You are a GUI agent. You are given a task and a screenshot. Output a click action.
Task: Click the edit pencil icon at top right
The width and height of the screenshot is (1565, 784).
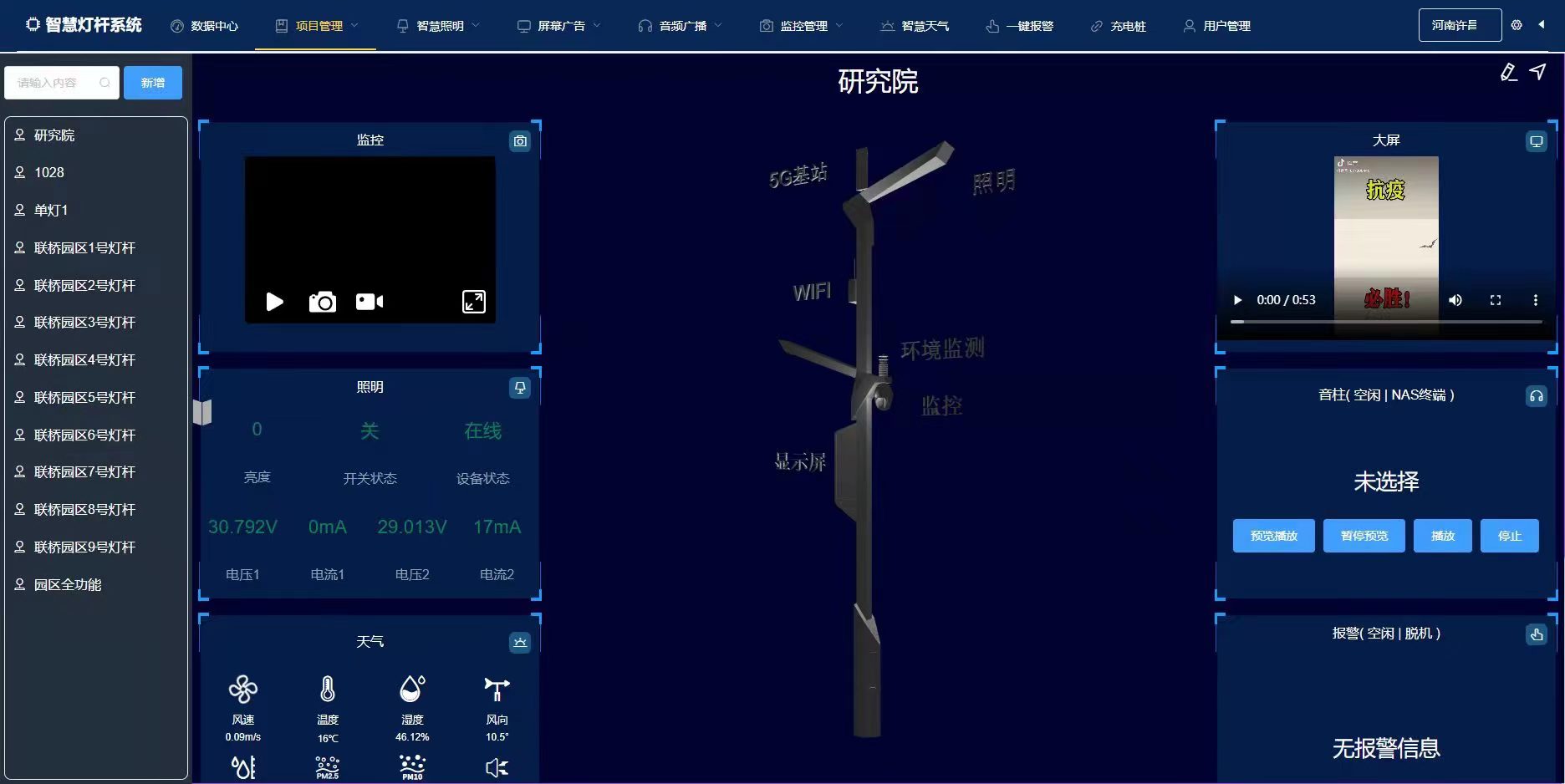pos(1508,73)
